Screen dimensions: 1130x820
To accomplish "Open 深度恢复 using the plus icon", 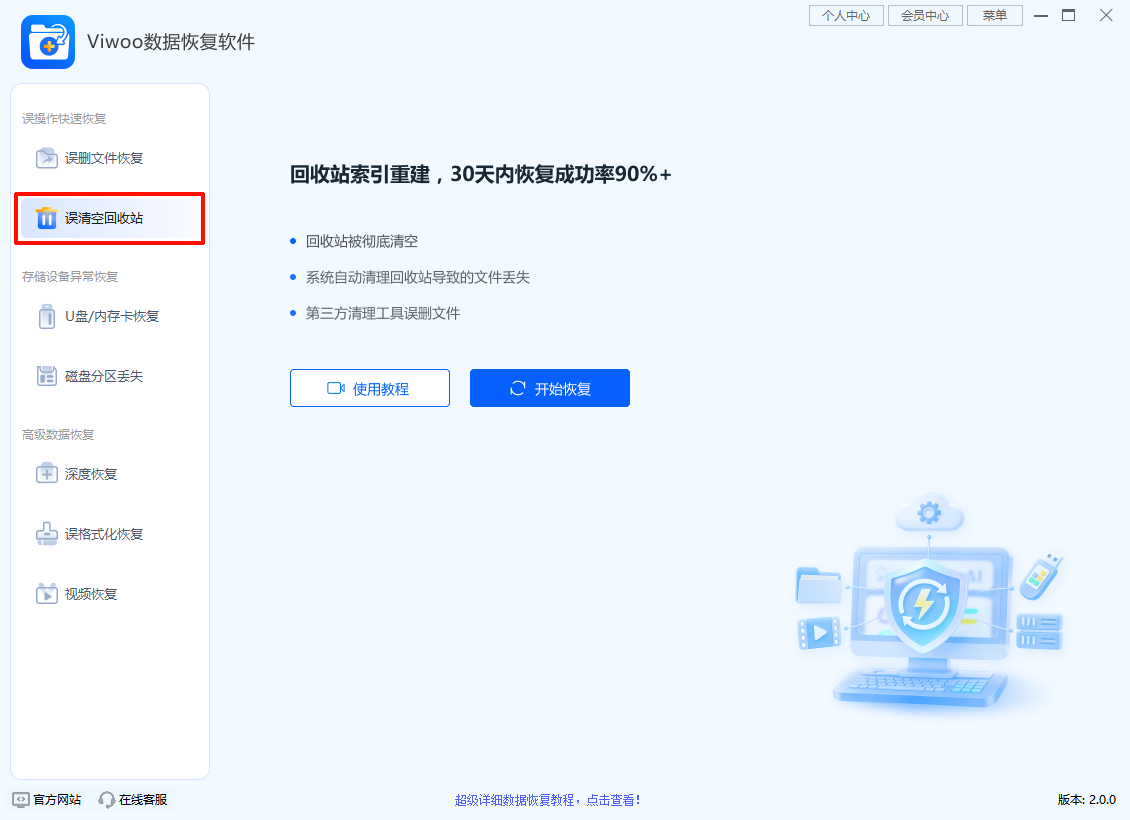I will tap(46, 473).
